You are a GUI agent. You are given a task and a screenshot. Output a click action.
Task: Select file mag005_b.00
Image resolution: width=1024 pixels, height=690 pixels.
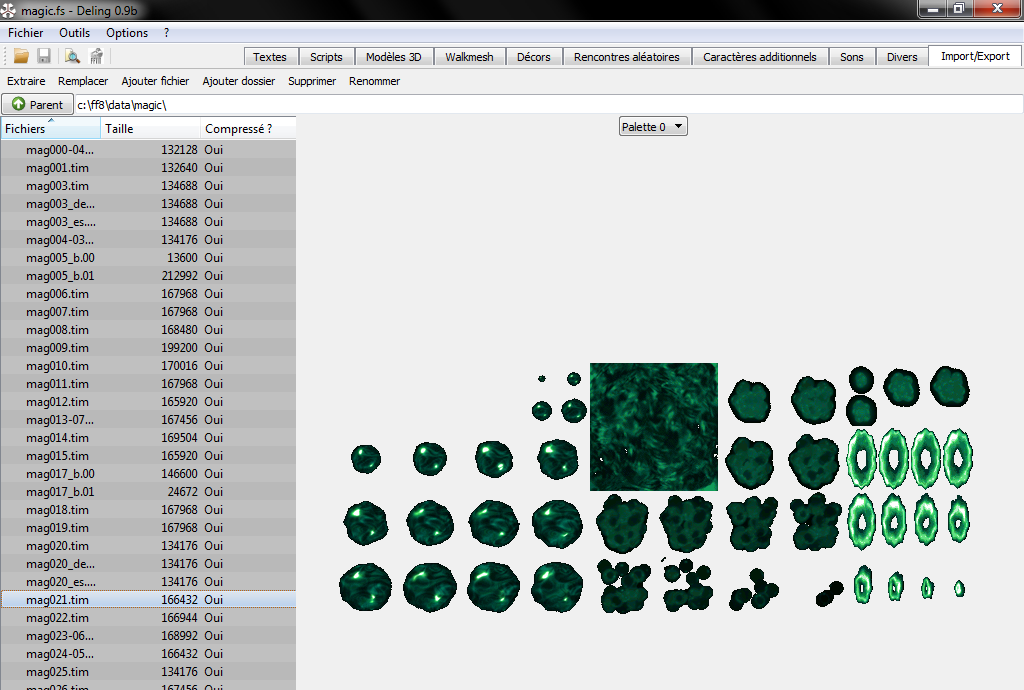click(x=148, y=258)
